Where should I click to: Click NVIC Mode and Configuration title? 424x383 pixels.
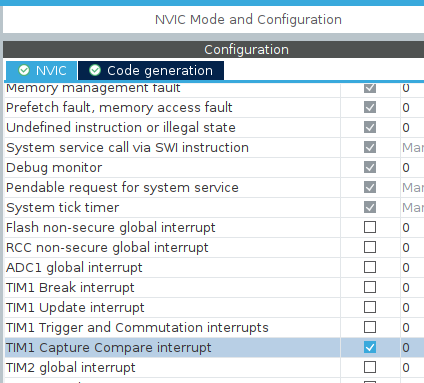pyautogui.click(x=248, y=20)
